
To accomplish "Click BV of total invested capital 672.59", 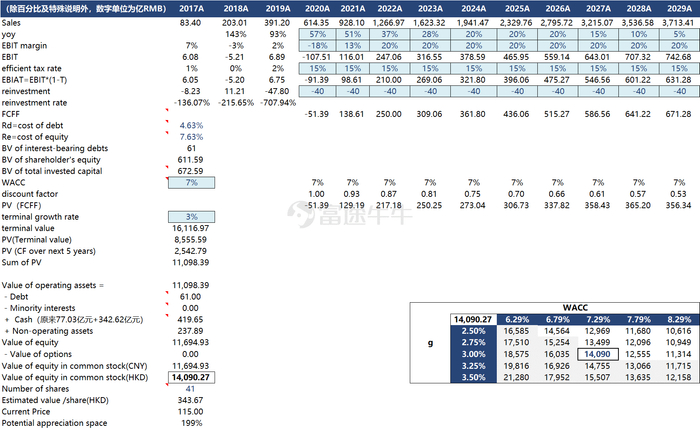I will (x=191, y=171).
